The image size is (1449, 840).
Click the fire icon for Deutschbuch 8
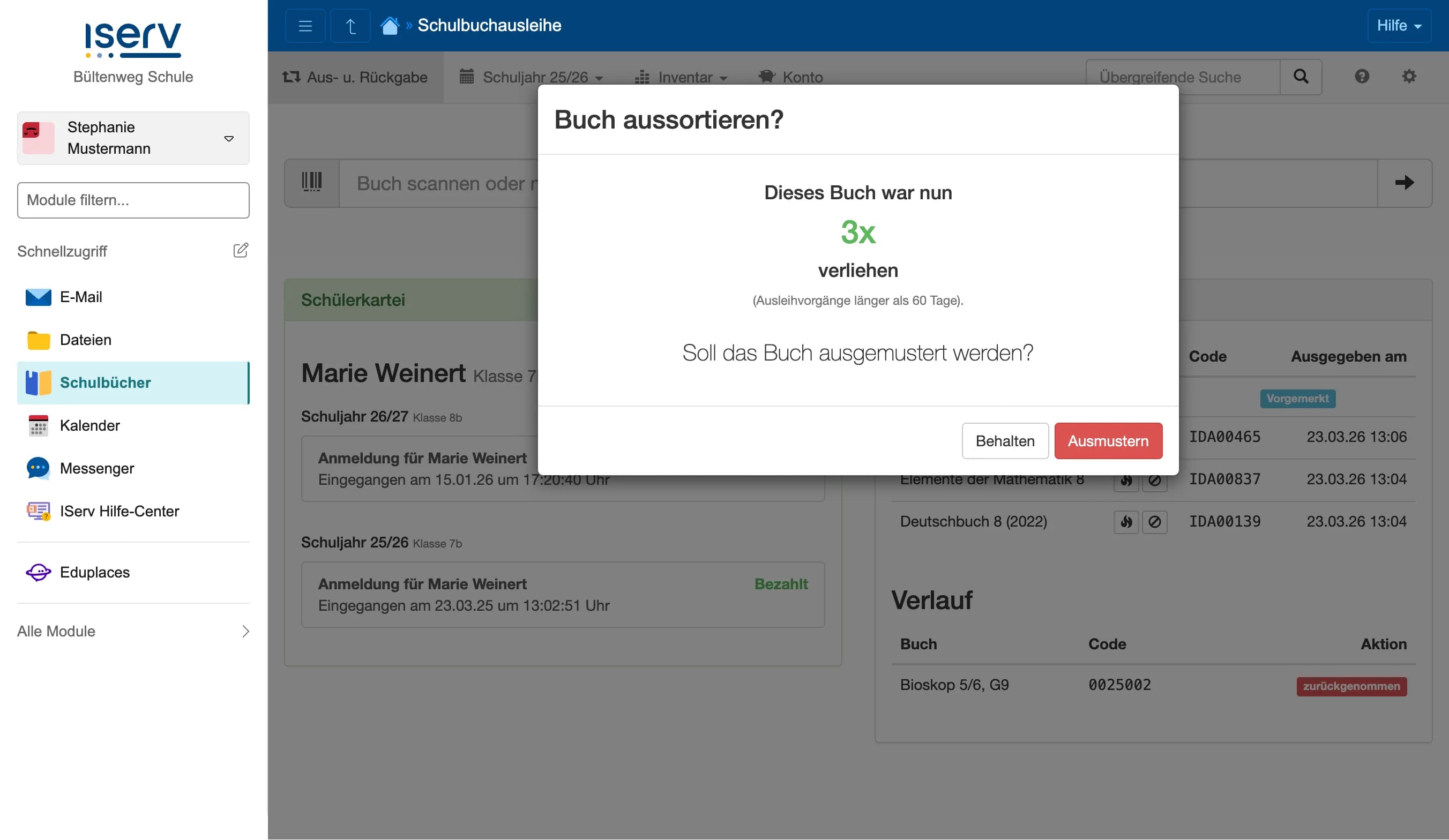(1126, 522)
